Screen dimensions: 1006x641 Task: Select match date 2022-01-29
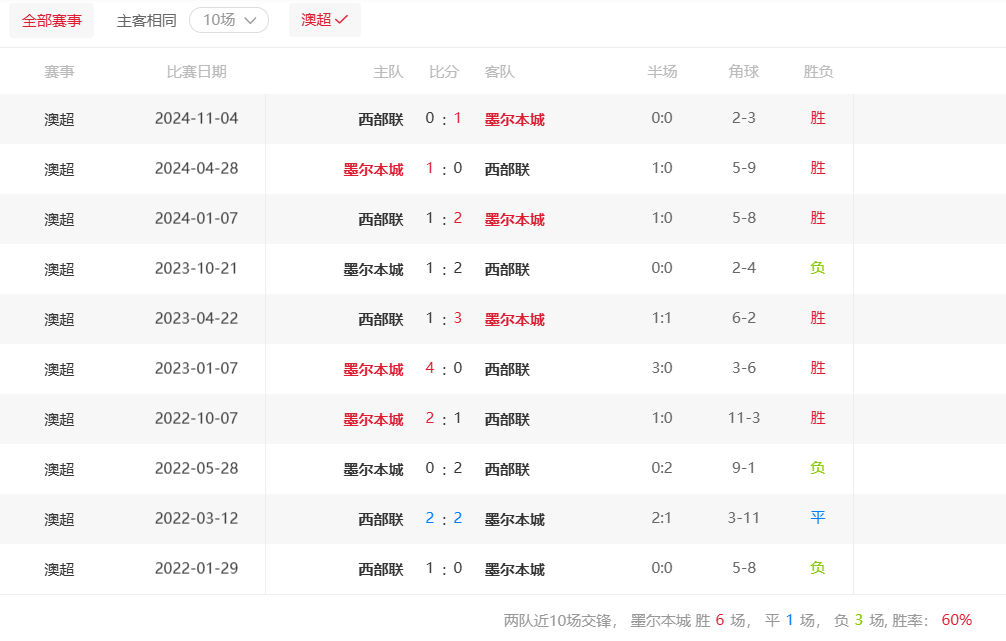[196, 569]
